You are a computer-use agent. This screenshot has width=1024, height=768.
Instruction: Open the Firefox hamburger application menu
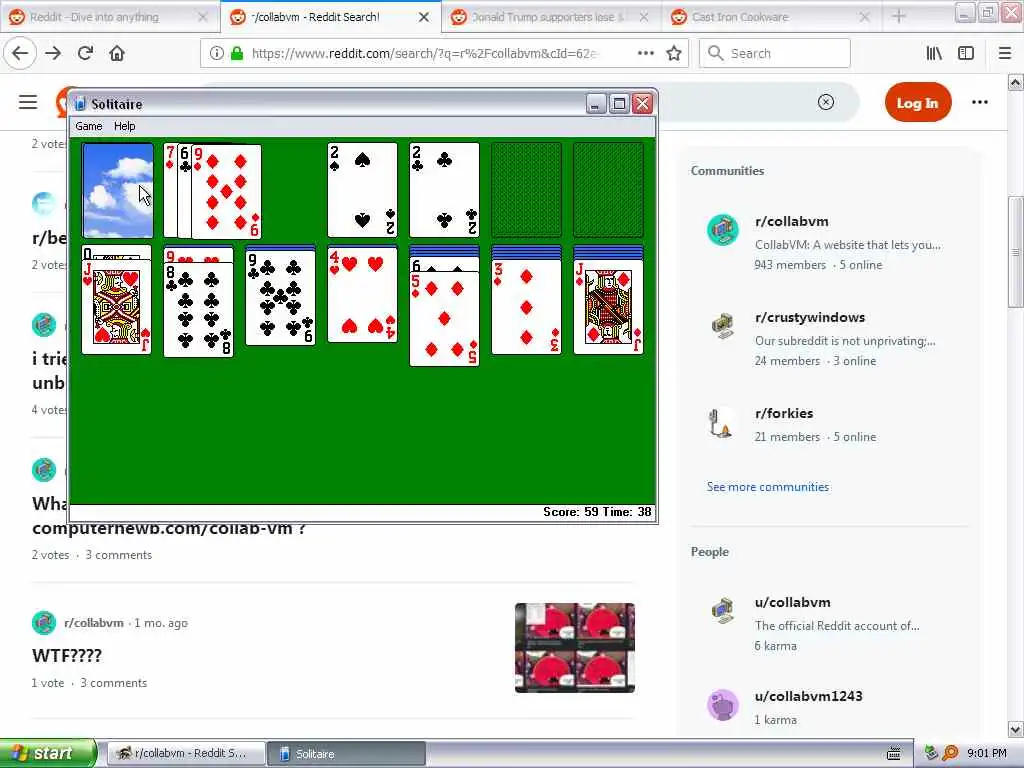coord(1005,54)
